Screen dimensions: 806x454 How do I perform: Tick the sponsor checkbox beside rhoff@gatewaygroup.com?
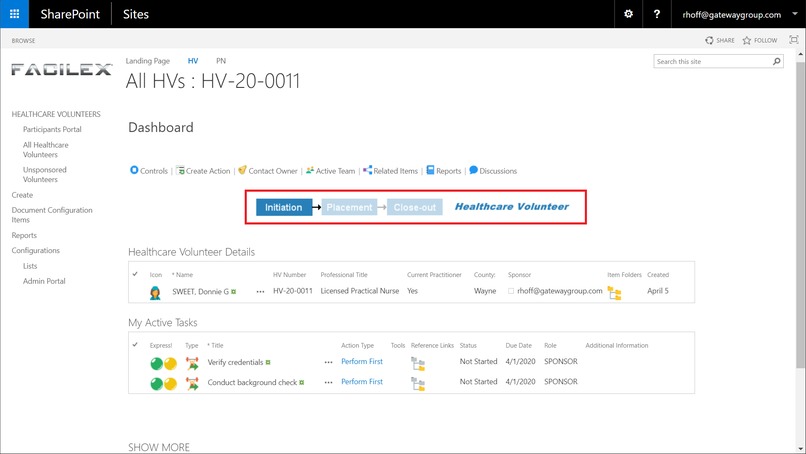click(x=511, y=291)
